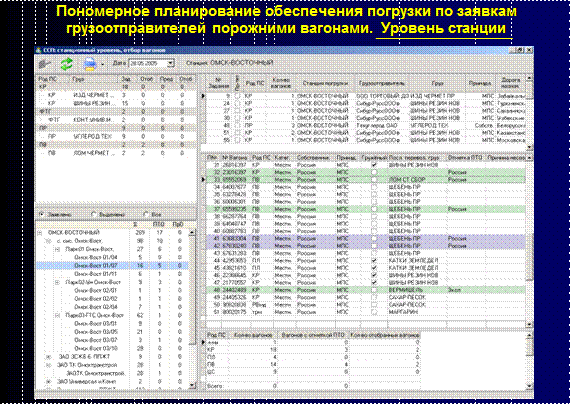Select track Омск-Вост 02/01
This screenshot has height=404, width=570.
pos(96,291)
